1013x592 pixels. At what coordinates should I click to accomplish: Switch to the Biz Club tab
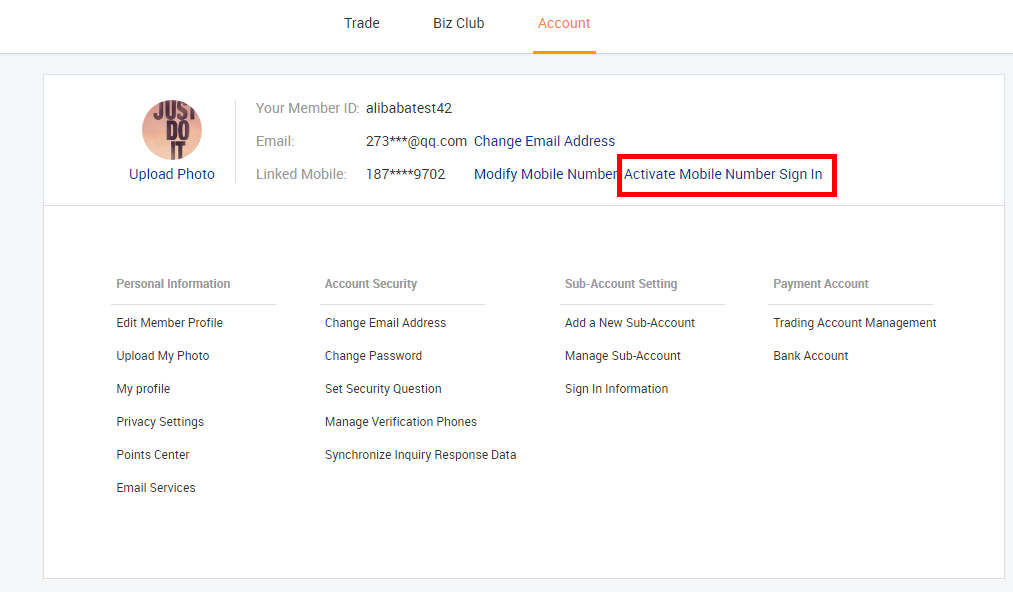(459, 23)
